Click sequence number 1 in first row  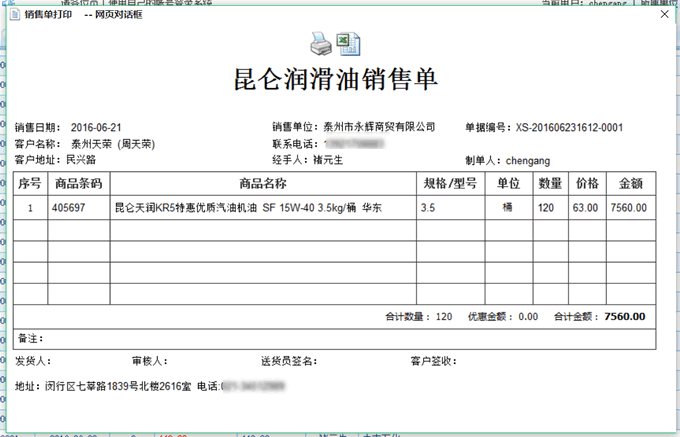coord(30,208)
